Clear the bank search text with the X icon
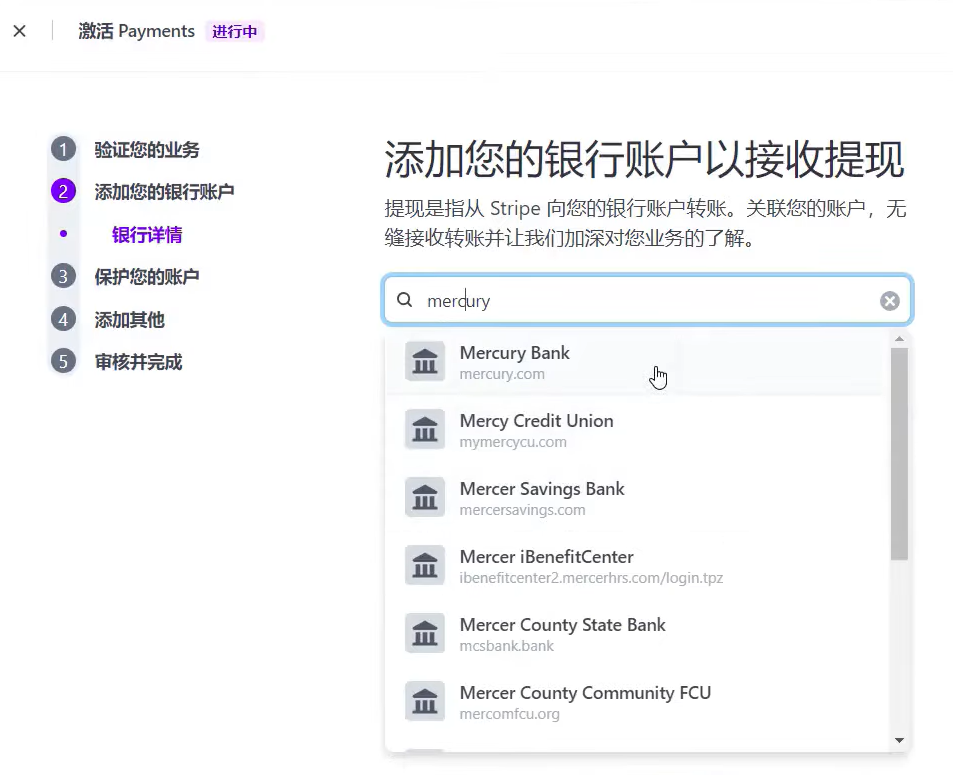Screen dimensions: 953x775 [x=890, y=300]
